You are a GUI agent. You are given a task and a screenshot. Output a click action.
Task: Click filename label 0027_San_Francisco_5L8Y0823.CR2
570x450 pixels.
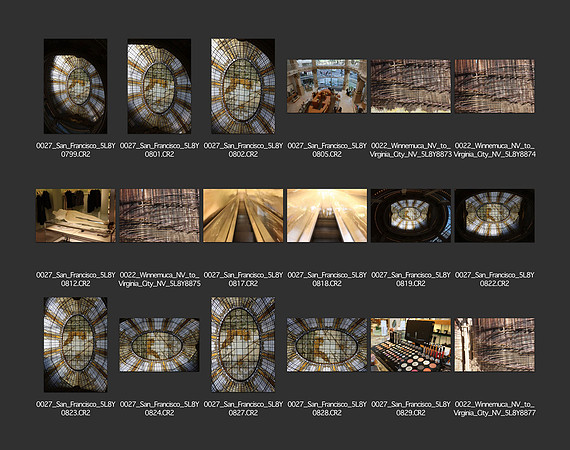tap(76, 409)
